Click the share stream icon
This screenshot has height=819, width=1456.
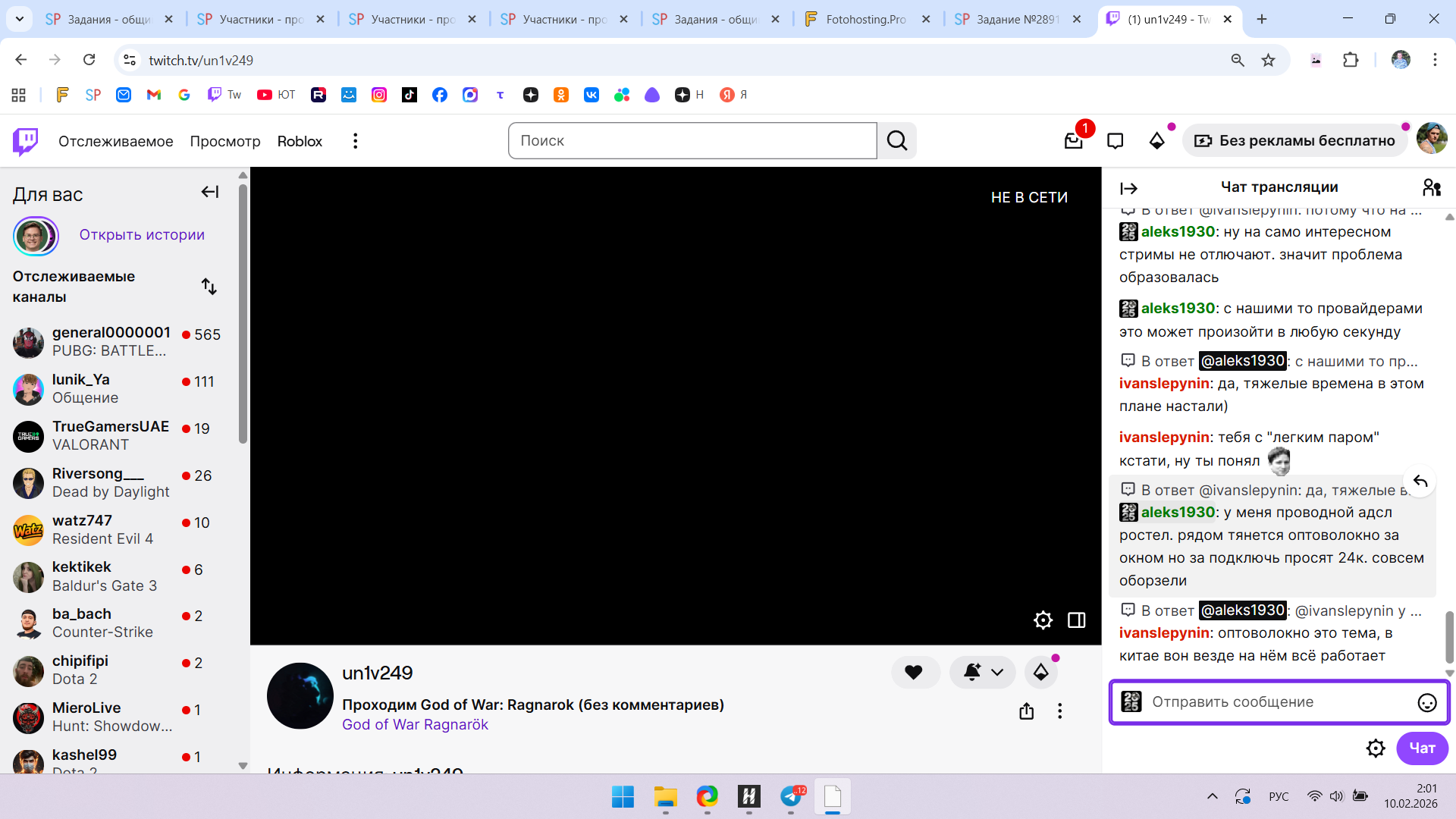coord(1026,711)
